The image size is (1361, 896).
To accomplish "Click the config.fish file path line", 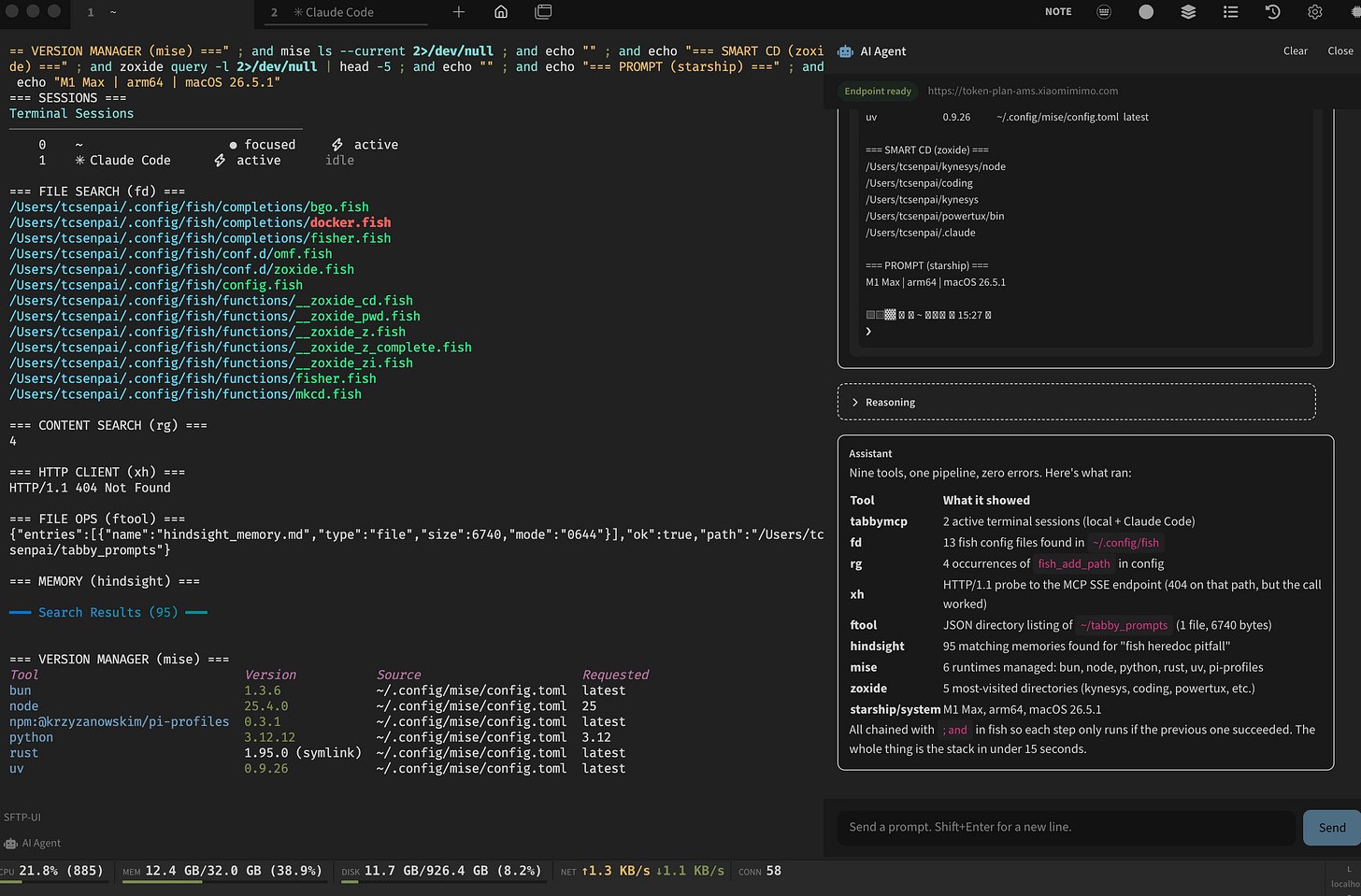I will click(156, 285).
